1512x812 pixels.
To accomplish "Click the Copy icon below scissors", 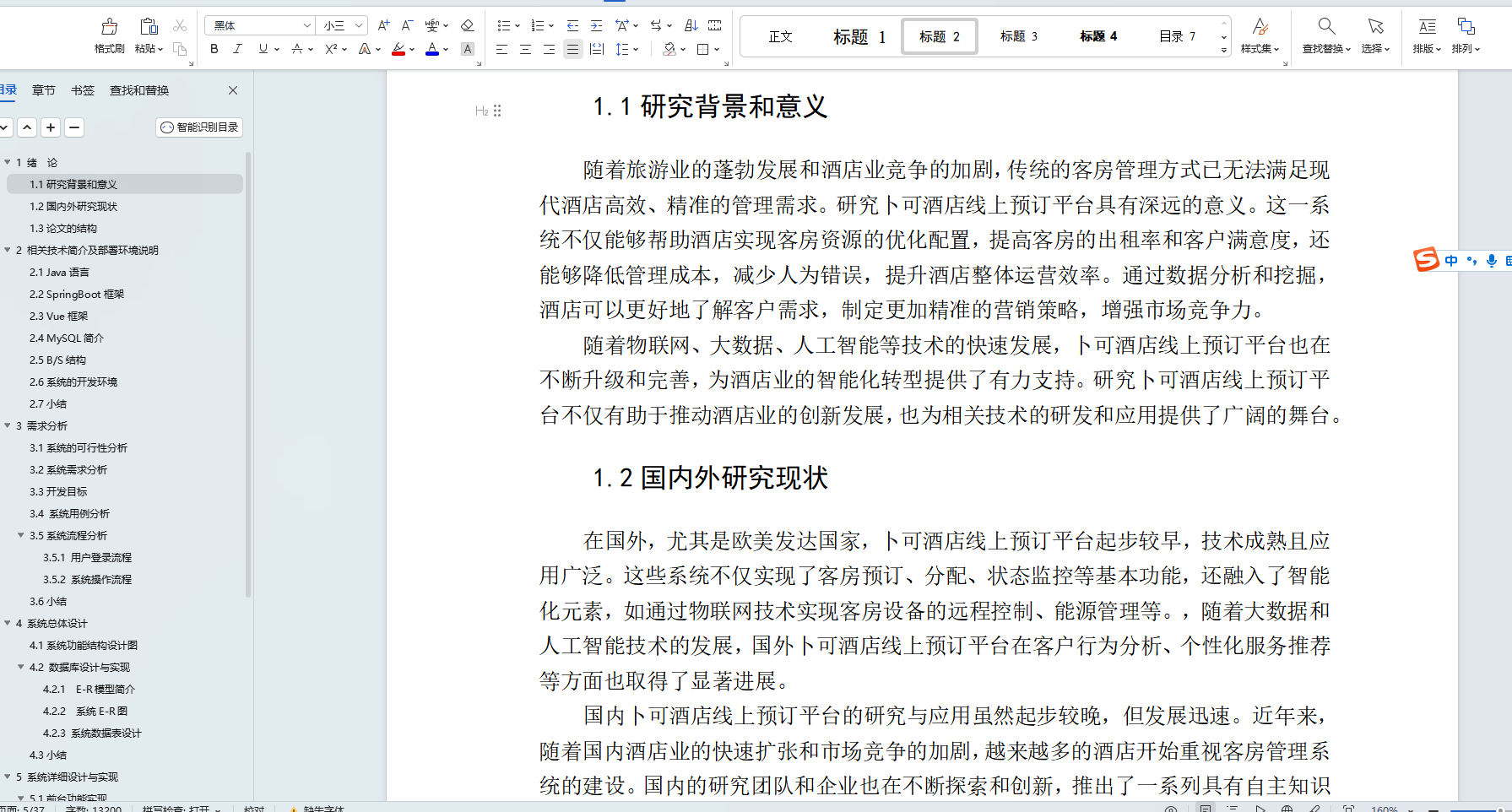I will (180, 49).
